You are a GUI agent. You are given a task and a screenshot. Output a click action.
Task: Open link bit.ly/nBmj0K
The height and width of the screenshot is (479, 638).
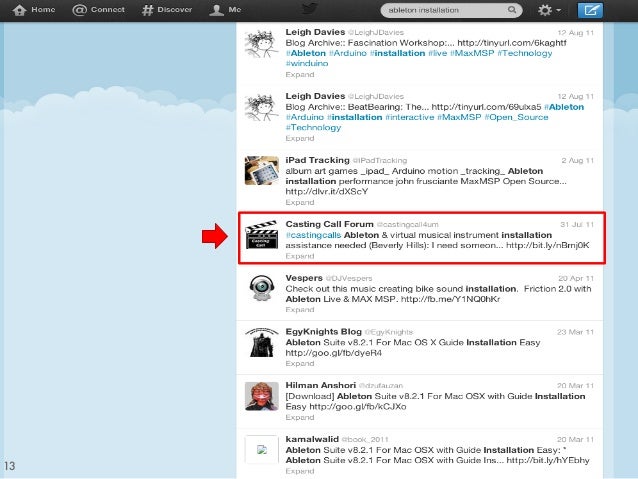(x=548, y=245)
